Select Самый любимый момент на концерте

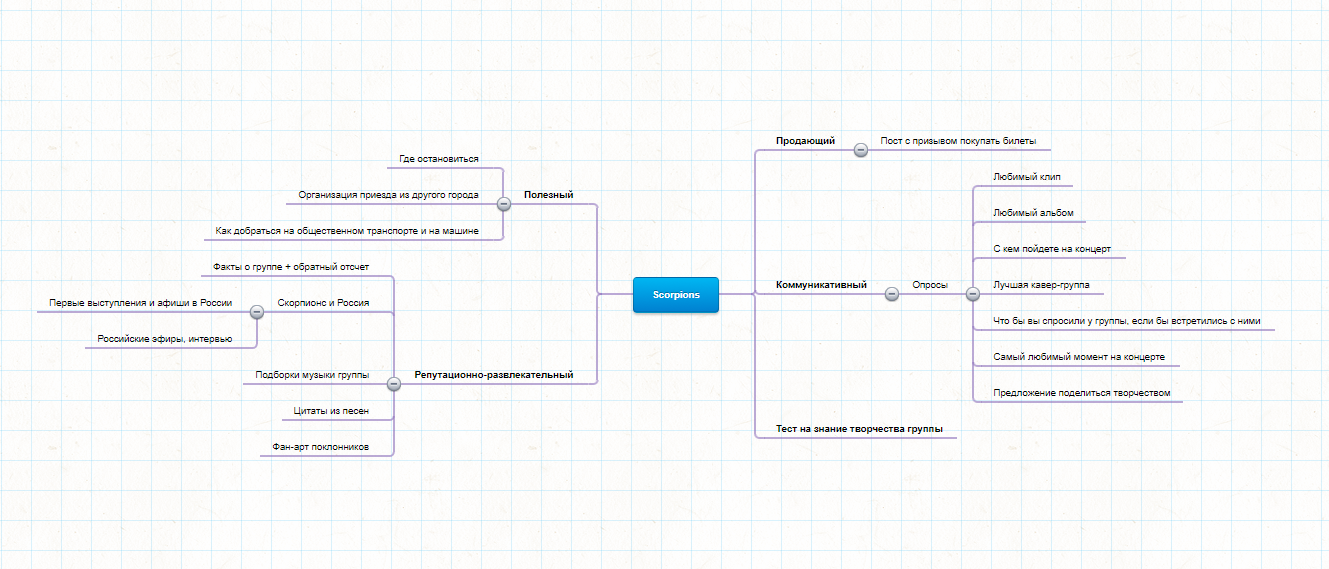click(x=1079, y=357)
